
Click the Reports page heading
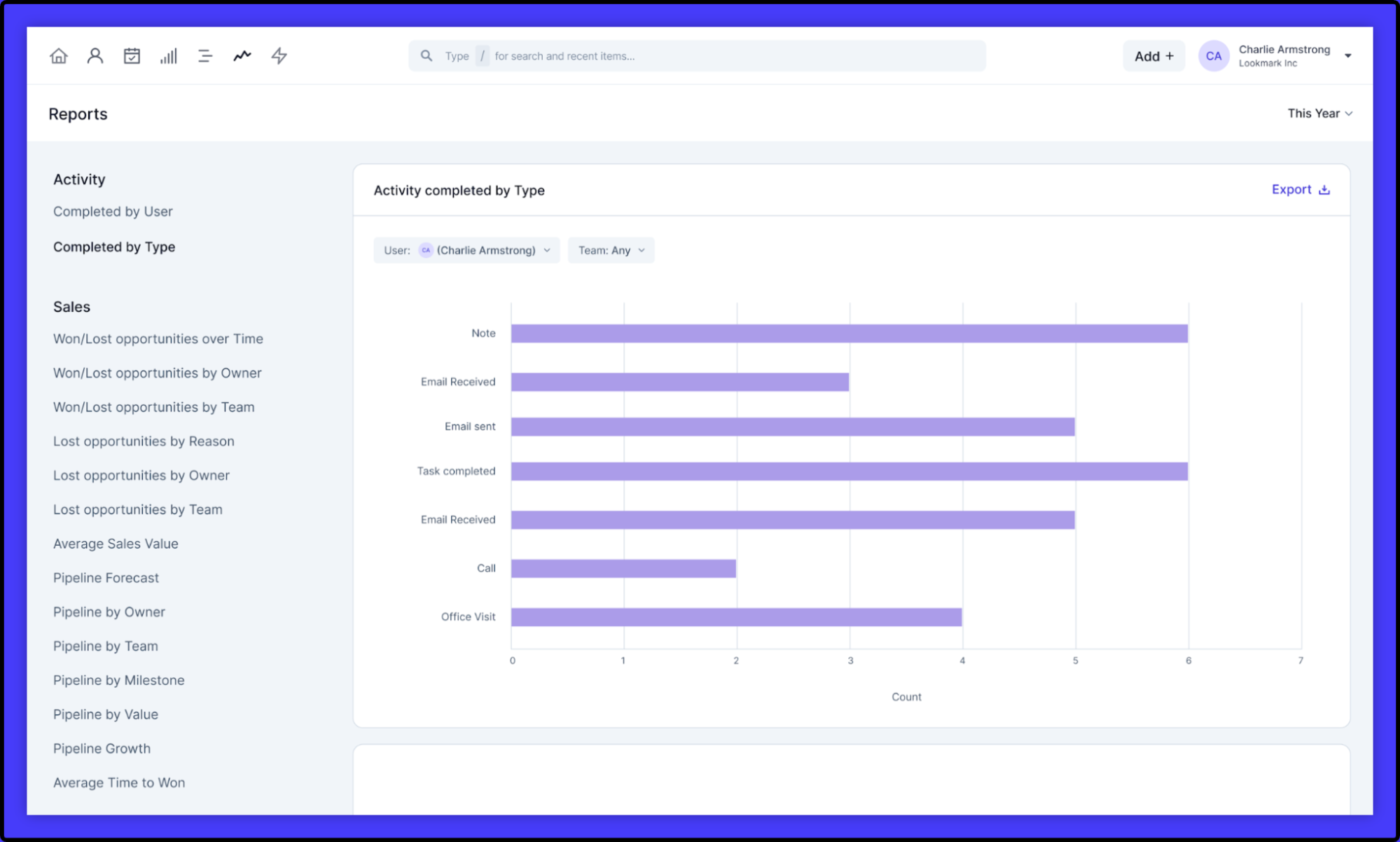click(78, 114)
